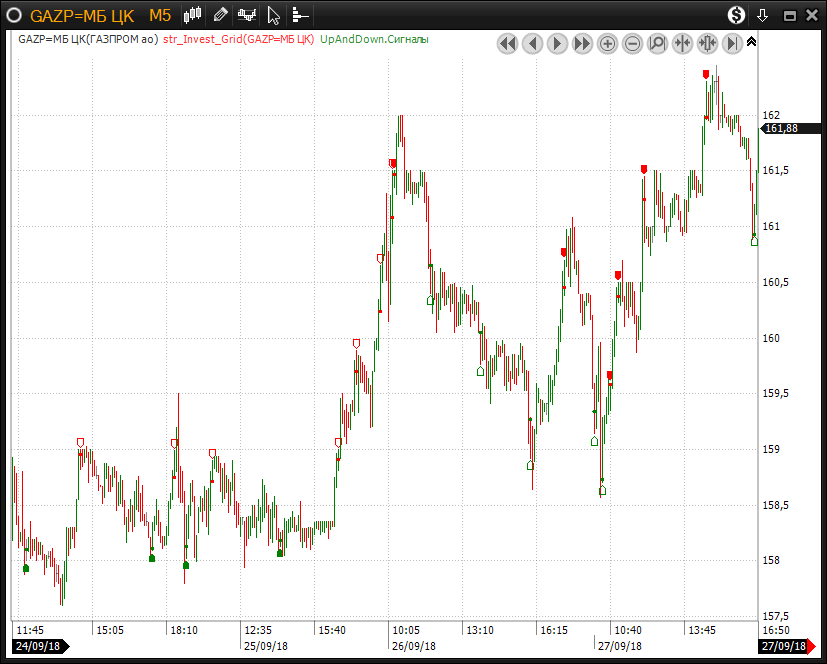Click the str_Invest_Grid strategy label

coord(238,40)
